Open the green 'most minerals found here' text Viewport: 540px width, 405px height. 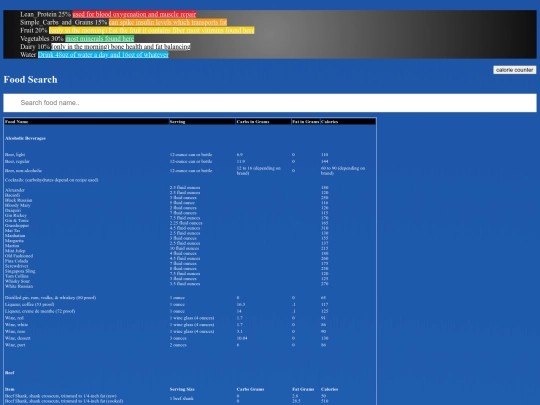[x=100, y=39]
